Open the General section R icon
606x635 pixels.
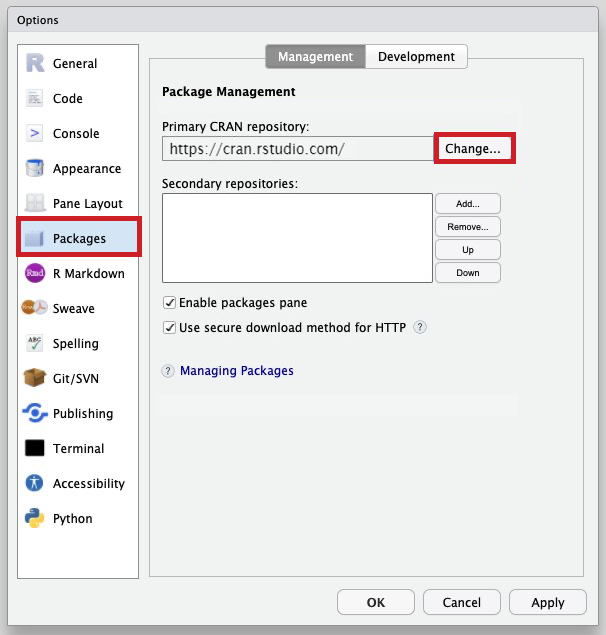pos(35,63)
